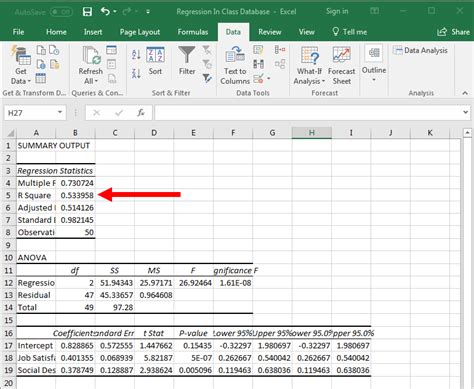Select the R Square value cell B5

[x=76, y=195]
